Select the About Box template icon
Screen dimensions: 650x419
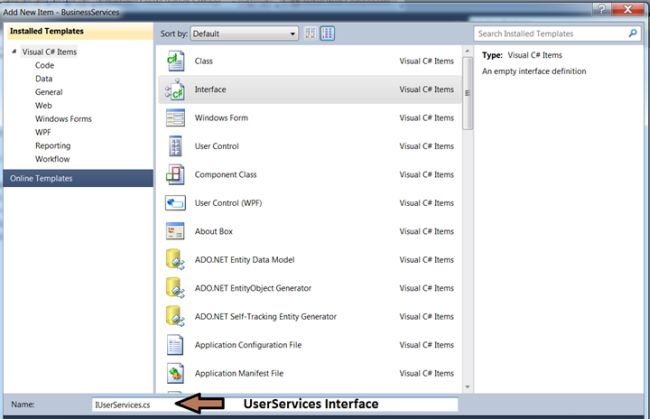[175, 231]
